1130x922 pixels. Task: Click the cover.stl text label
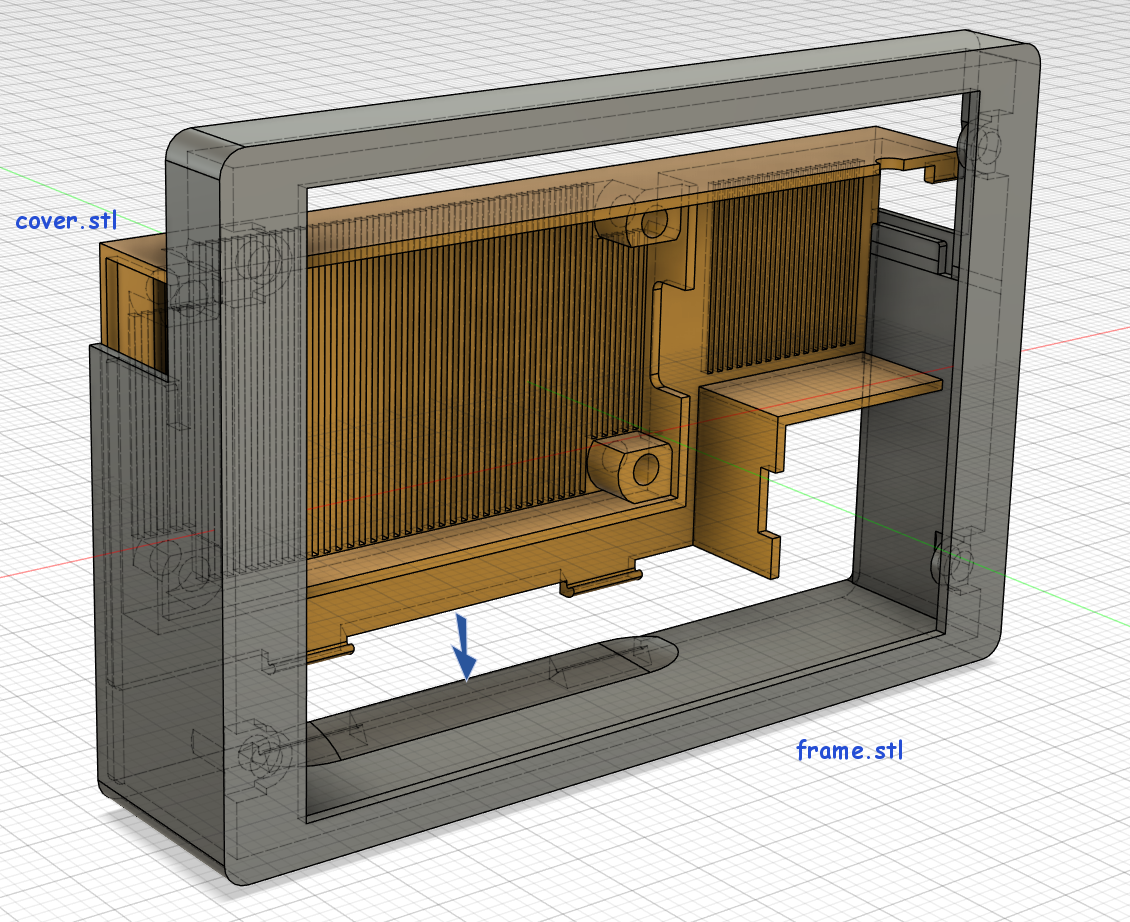[66, 221]
